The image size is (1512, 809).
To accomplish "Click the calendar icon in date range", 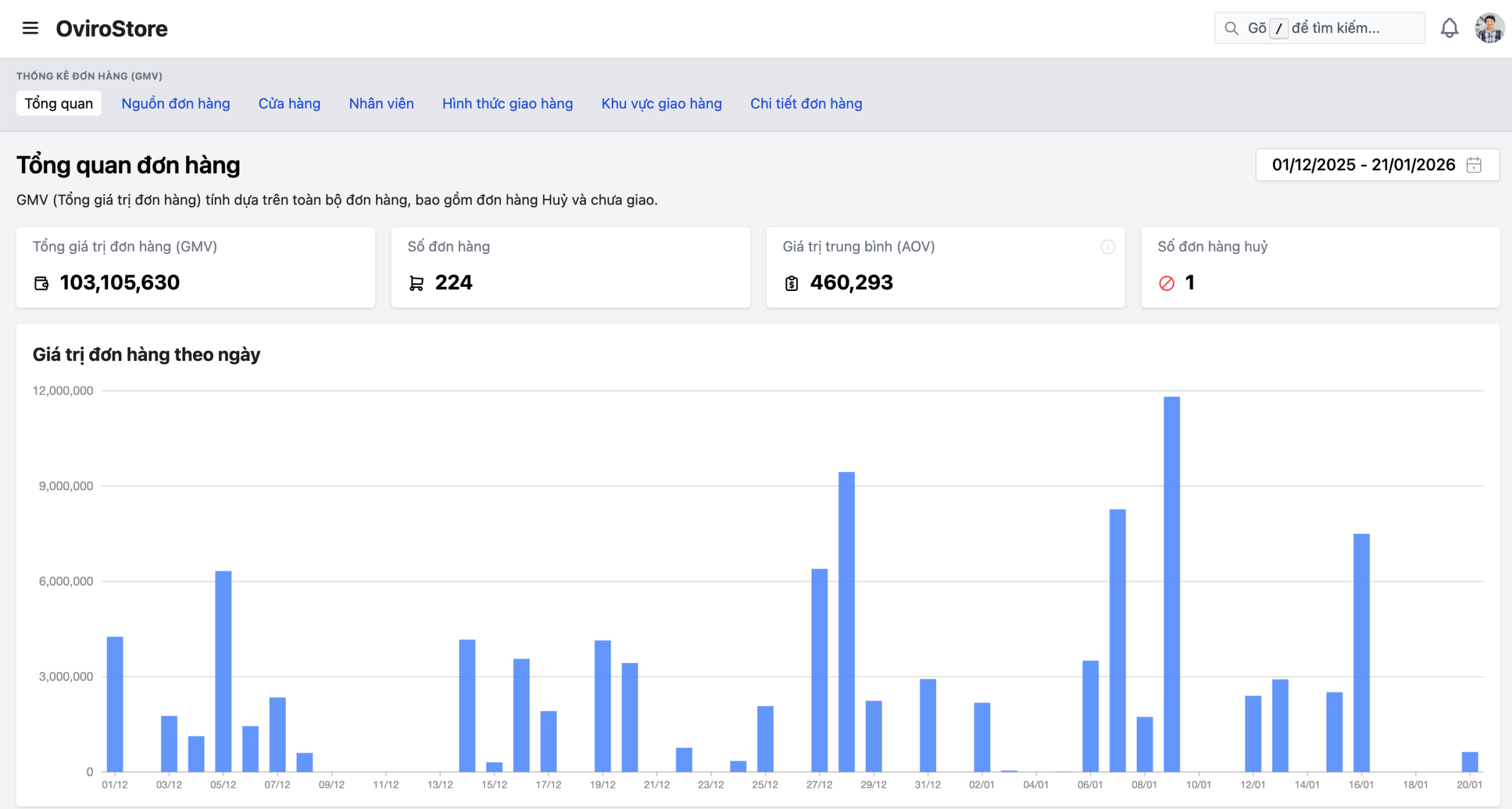I will (1474, 165).
